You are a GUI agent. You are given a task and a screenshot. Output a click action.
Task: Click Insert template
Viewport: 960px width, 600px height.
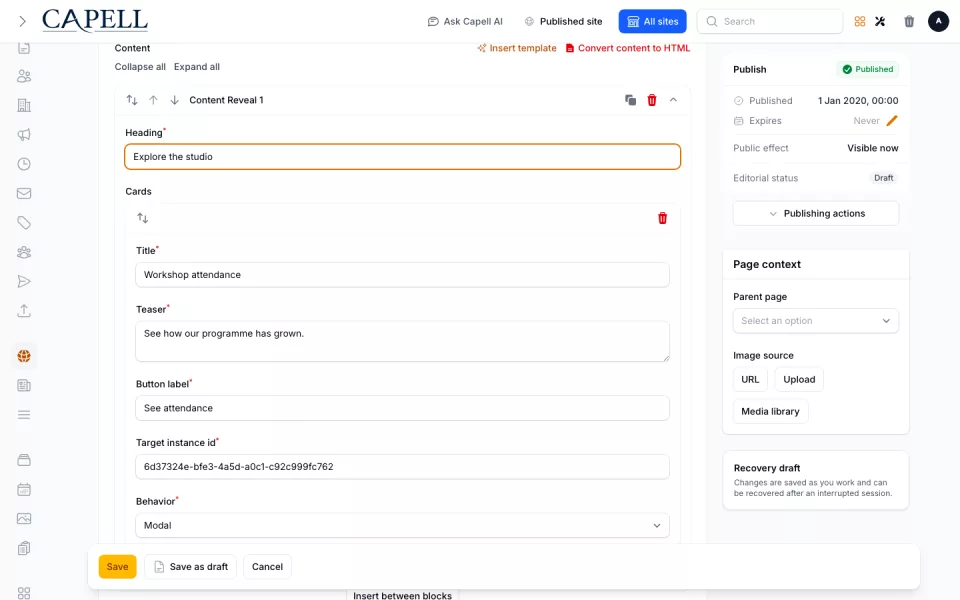point(517,48)
